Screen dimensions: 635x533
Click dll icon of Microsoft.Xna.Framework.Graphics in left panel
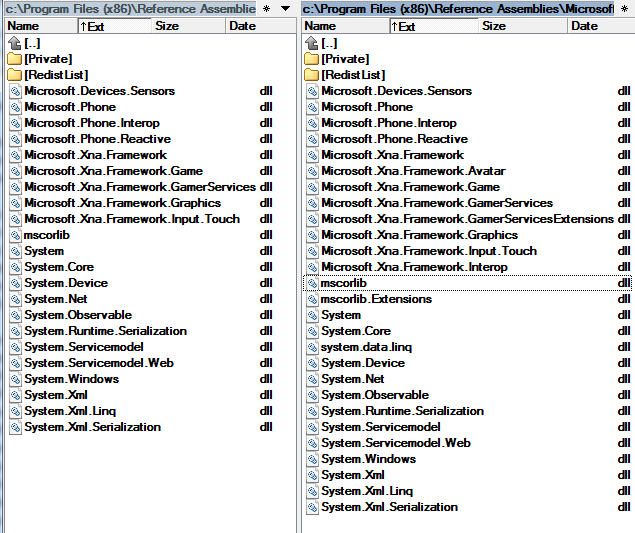[15, 203]
